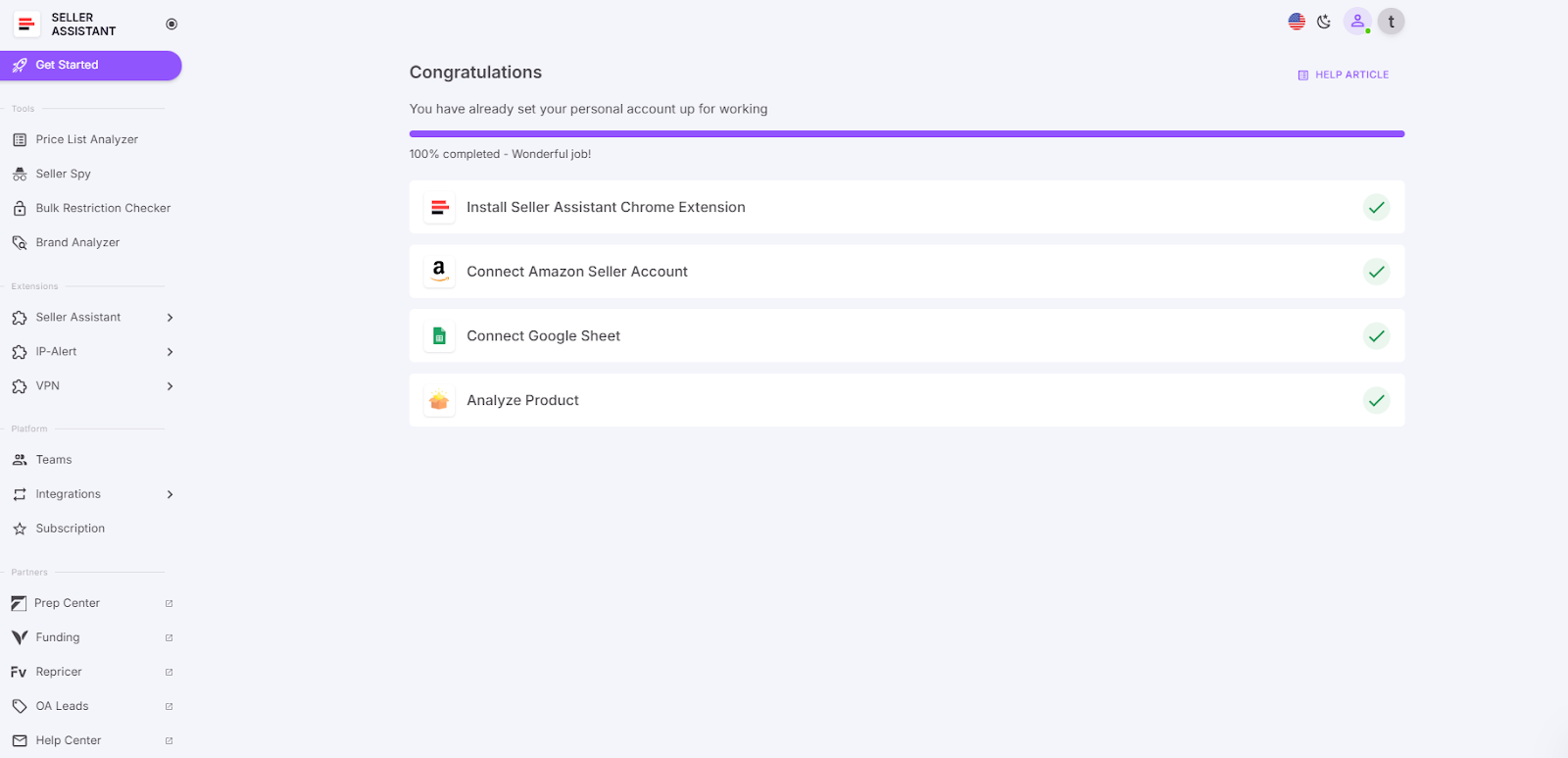1568x758 pixels.
Task: Select the Seller Spy tool
Action: (64, 174)
